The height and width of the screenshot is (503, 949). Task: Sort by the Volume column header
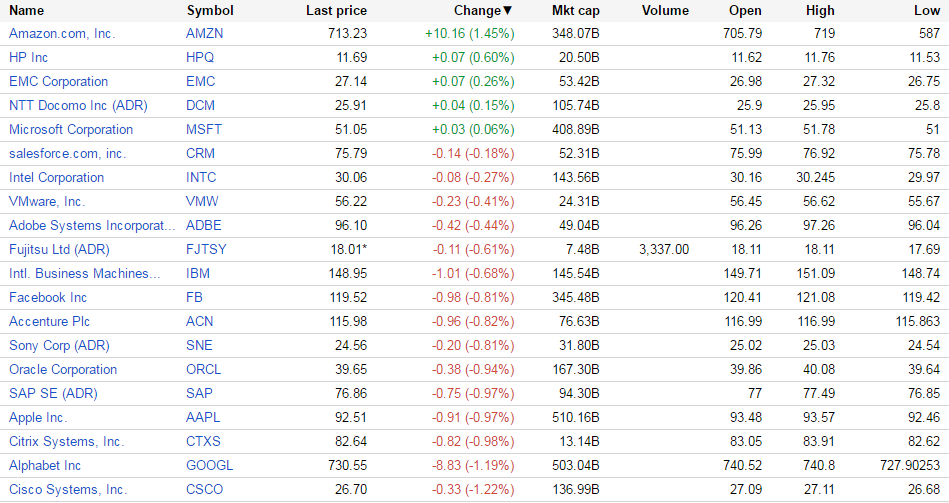coord(665,11)
